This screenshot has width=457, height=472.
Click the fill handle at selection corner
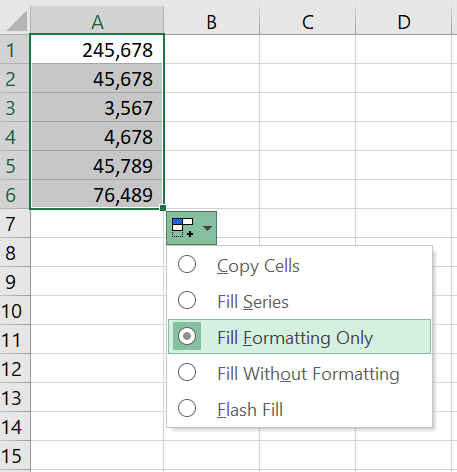point(163,208)
